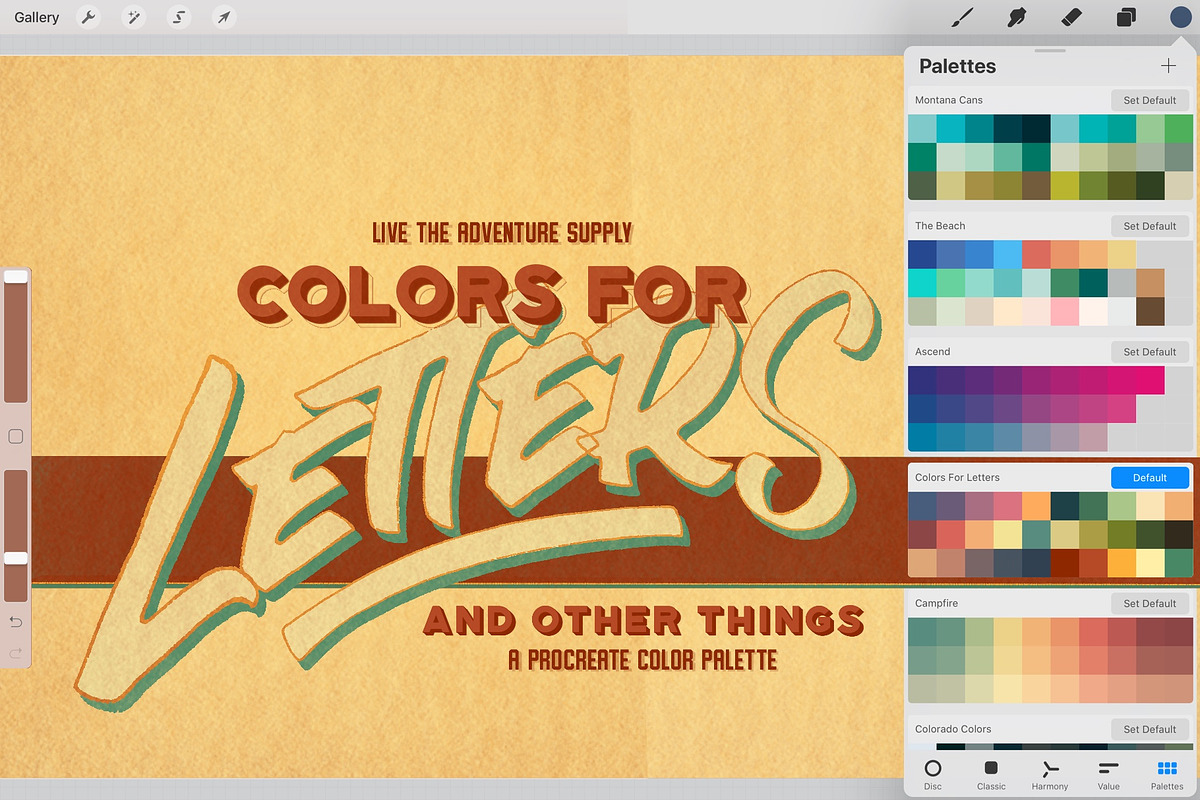Click the Palettes panel drag handle
This screenshot has width=1200, height=800.
pyautogui.click(x=1050, y=50)
